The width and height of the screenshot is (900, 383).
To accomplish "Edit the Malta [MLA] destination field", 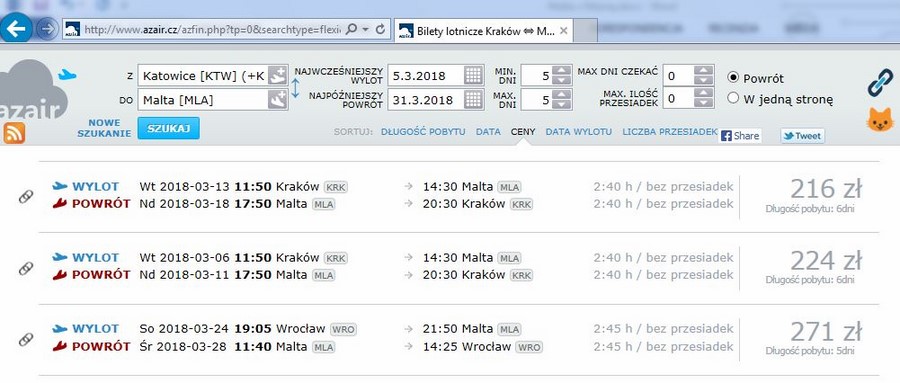I will pyautogui.click(x=203, y=100).
